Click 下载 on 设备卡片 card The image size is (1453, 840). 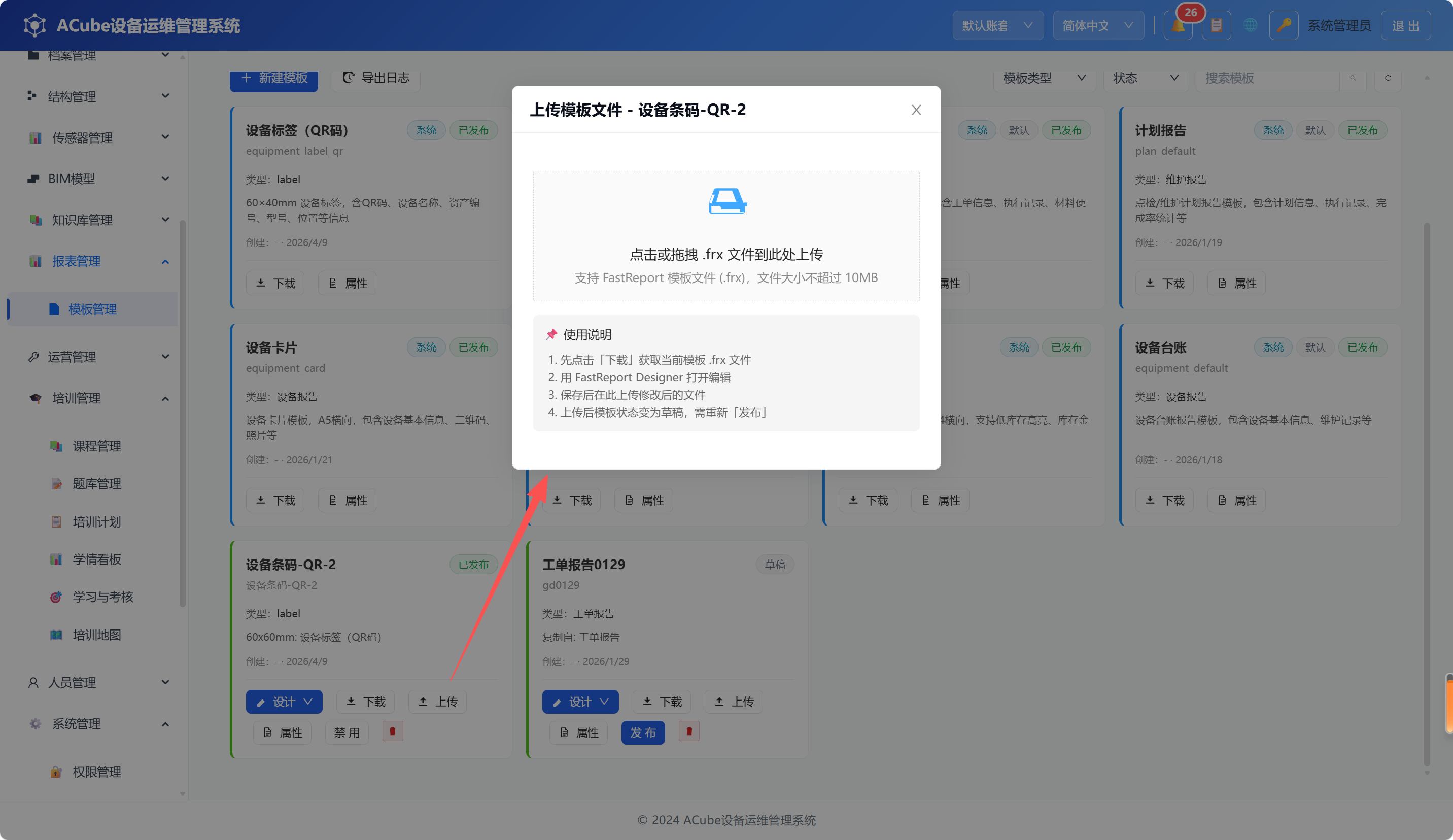click(275, 501)
